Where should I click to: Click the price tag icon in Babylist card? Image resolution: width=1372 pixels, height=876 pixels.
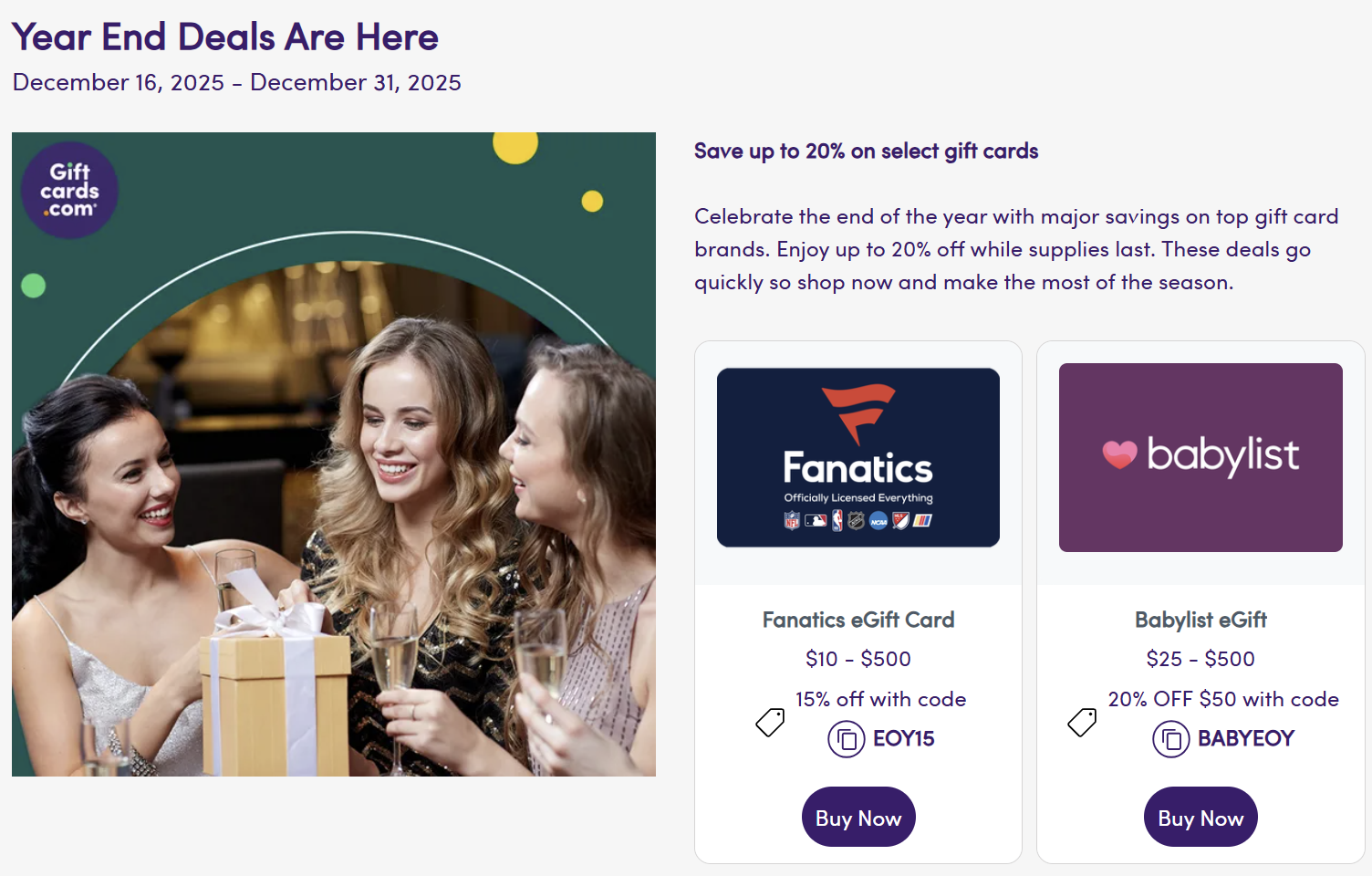[x=1082, y=723]
